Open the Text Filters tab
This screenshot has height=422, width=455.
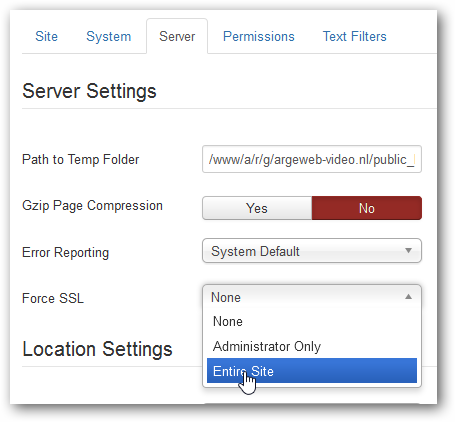click(x=355, y=36)
